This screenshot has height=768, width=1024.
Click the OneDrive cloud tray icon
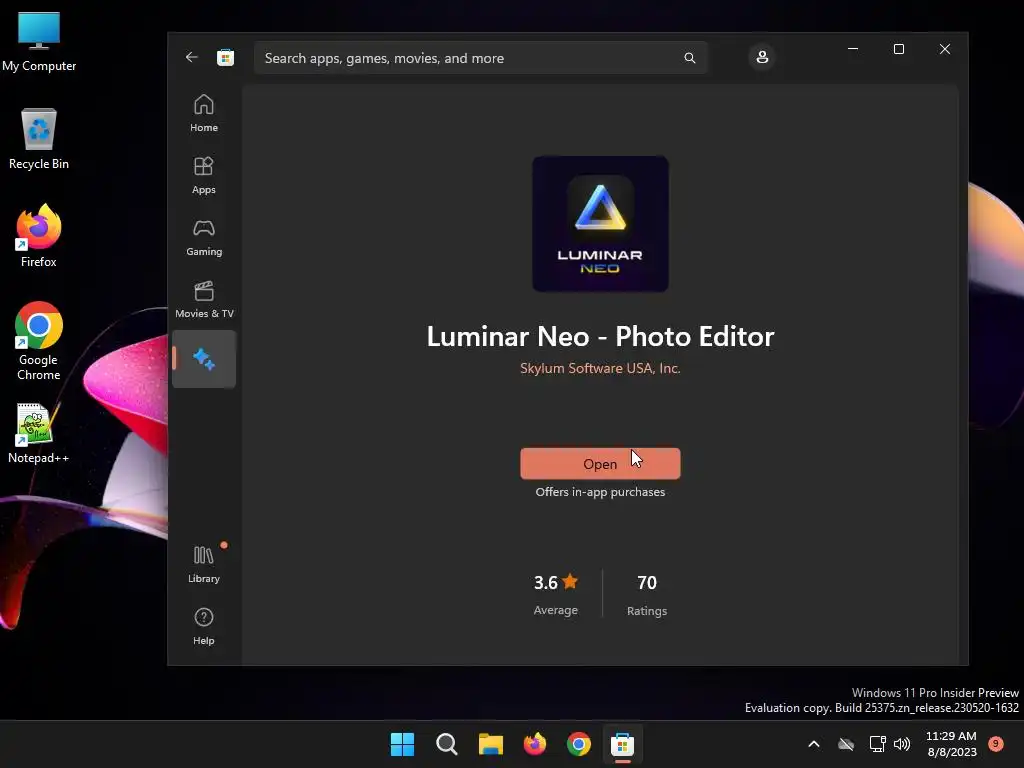click(x=846, y=744)
